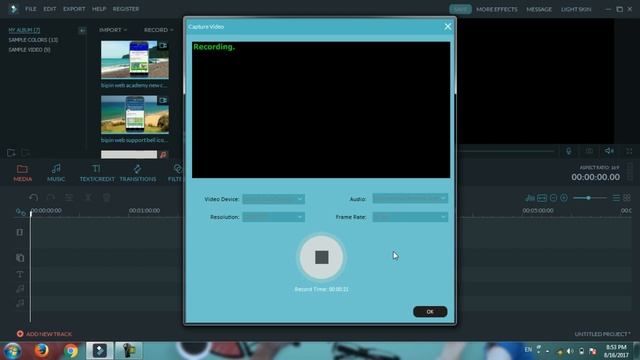Viewport: 640px width, 360px height.
Task: Open MORE EFFECTS link
Action: [497, 9]
